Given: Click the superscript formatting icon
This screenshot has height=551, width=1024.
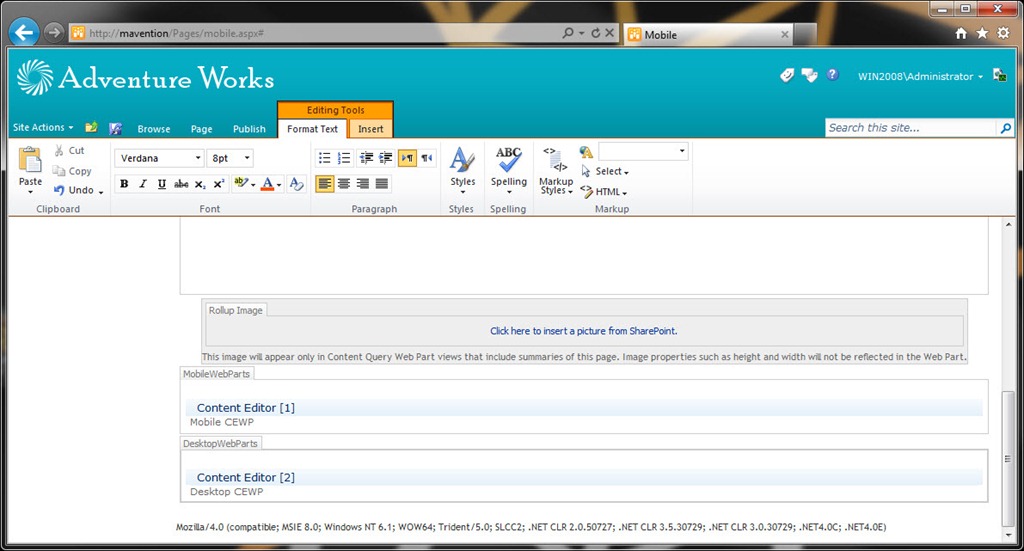Looking at the screenshot, I should pos(219,184).
